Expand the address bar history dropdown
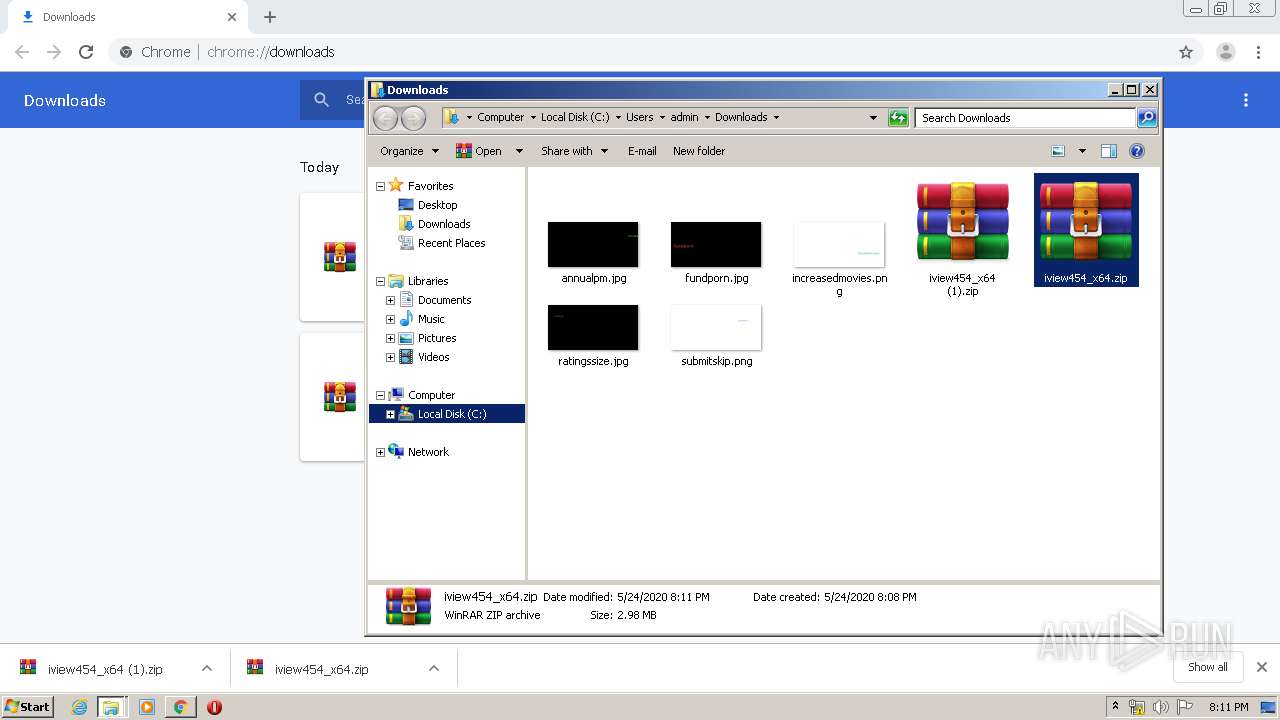Viewport: 1280px width, 720px height. click(873, 118)
